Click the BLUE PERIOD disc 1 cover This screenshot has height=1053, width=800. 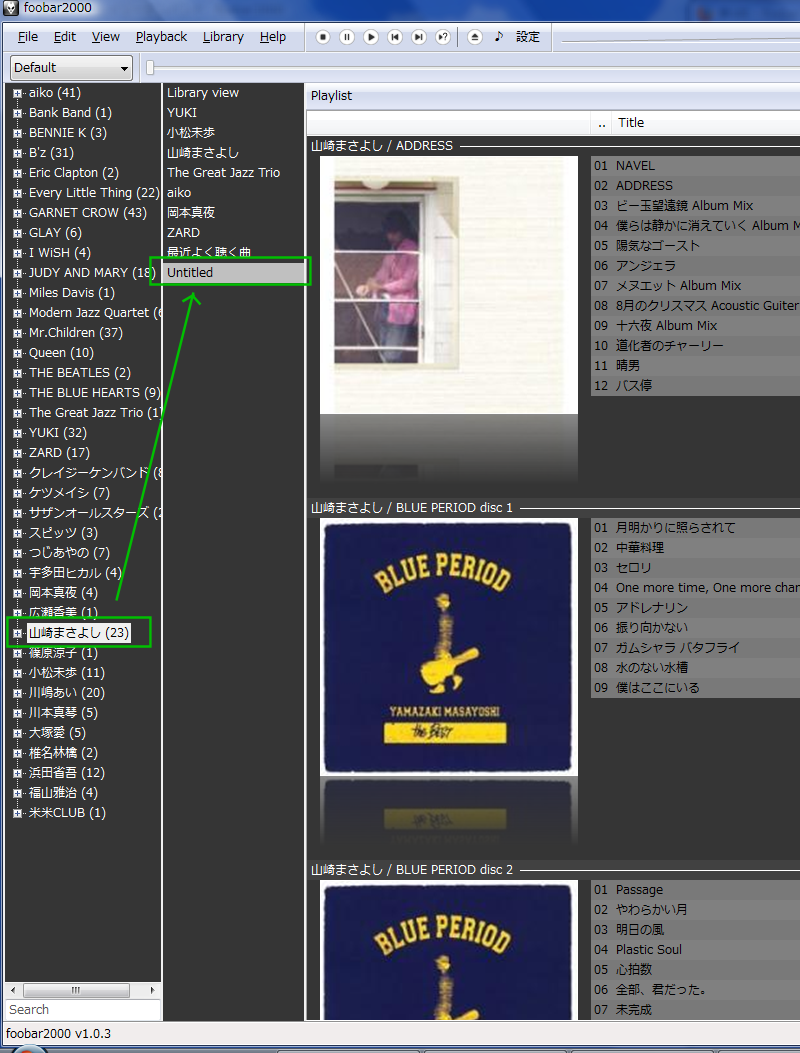[449, 647]
